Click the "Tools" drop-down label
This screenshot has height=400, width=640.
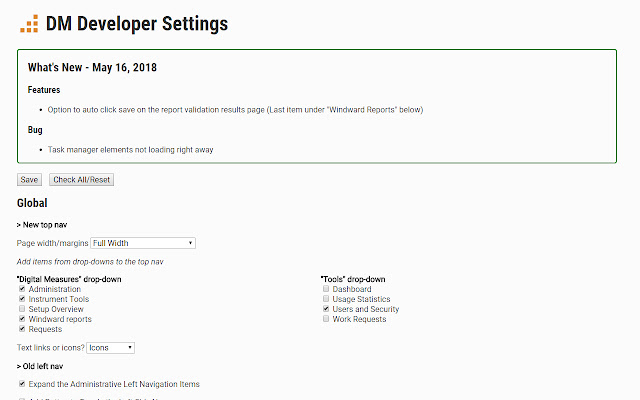(x=353, y=279)
